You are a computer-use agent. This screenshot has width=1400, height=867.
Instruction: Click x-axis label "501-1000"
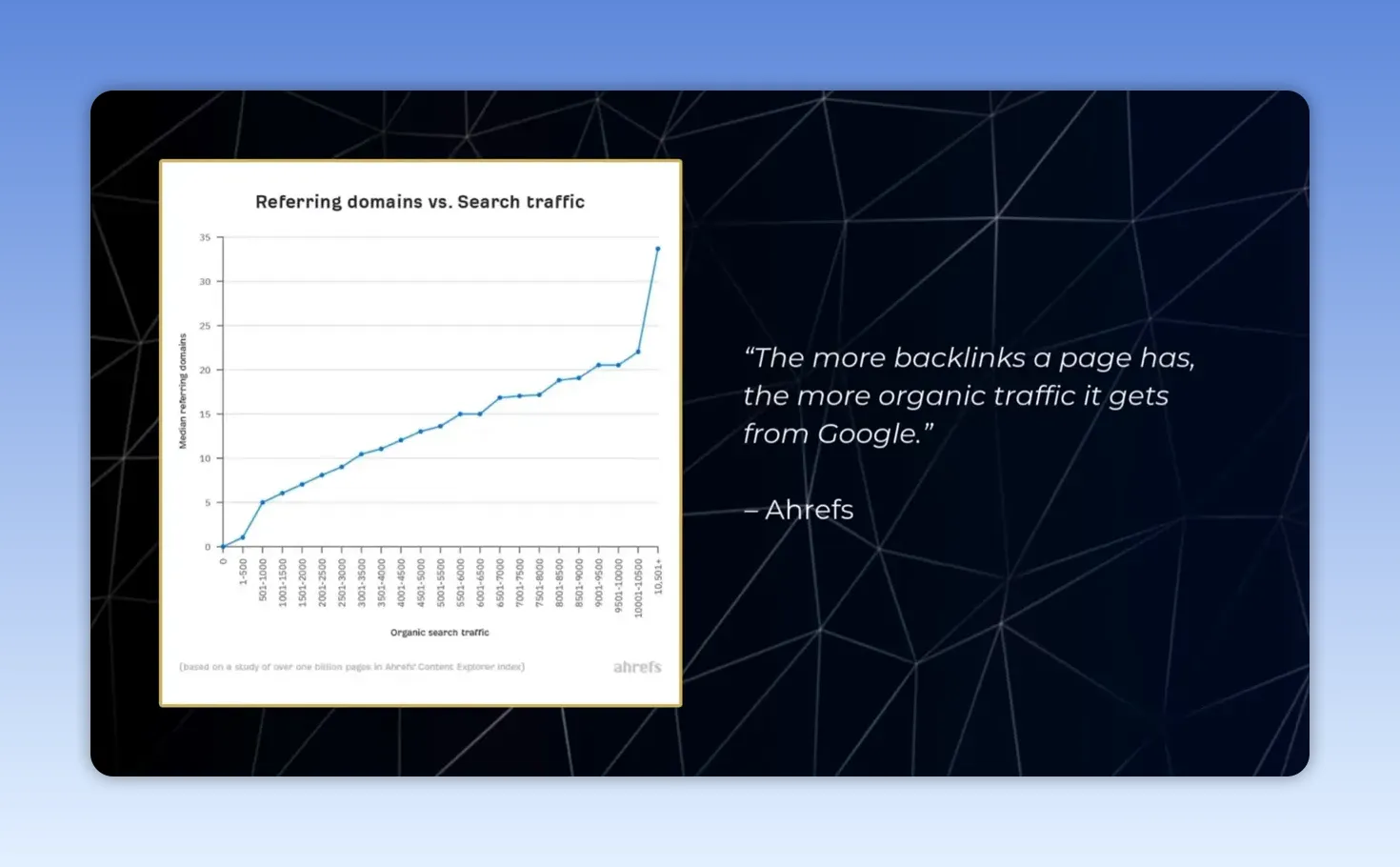pyautogui.click(x=263, y=580)
